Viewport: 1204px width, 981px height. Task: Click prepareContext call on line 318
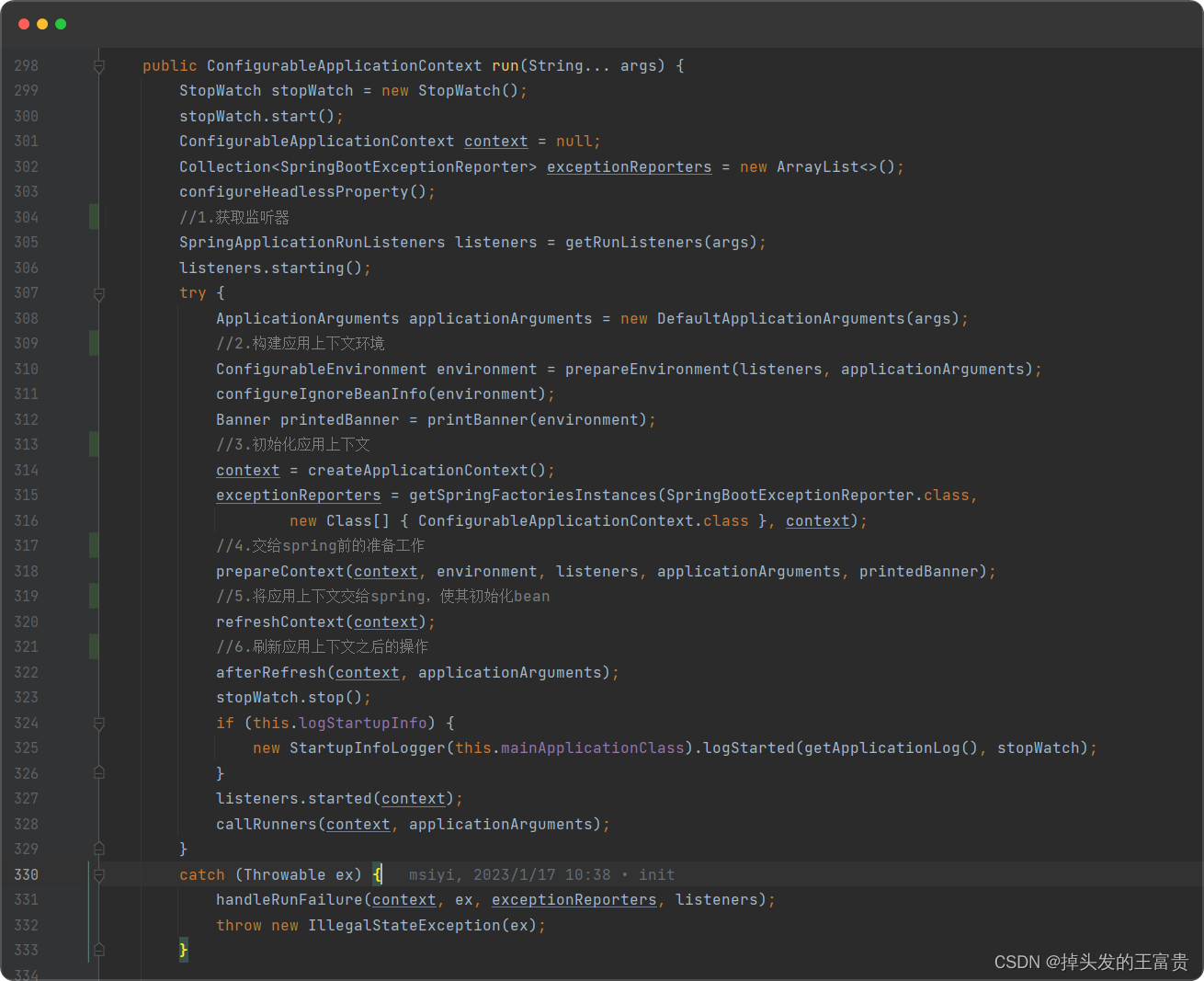tap(280, 572)
